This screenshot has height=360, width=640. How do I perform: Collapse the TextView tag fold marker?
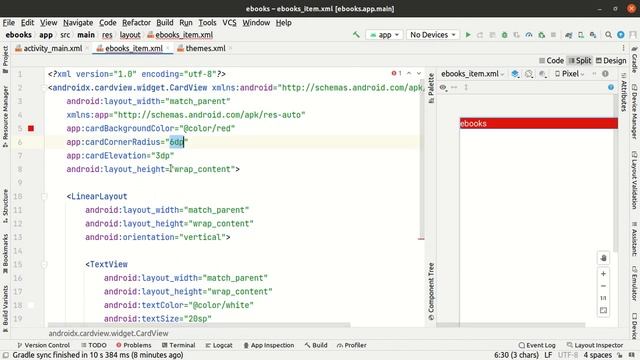pyautogui.click(x=44, y=264)
